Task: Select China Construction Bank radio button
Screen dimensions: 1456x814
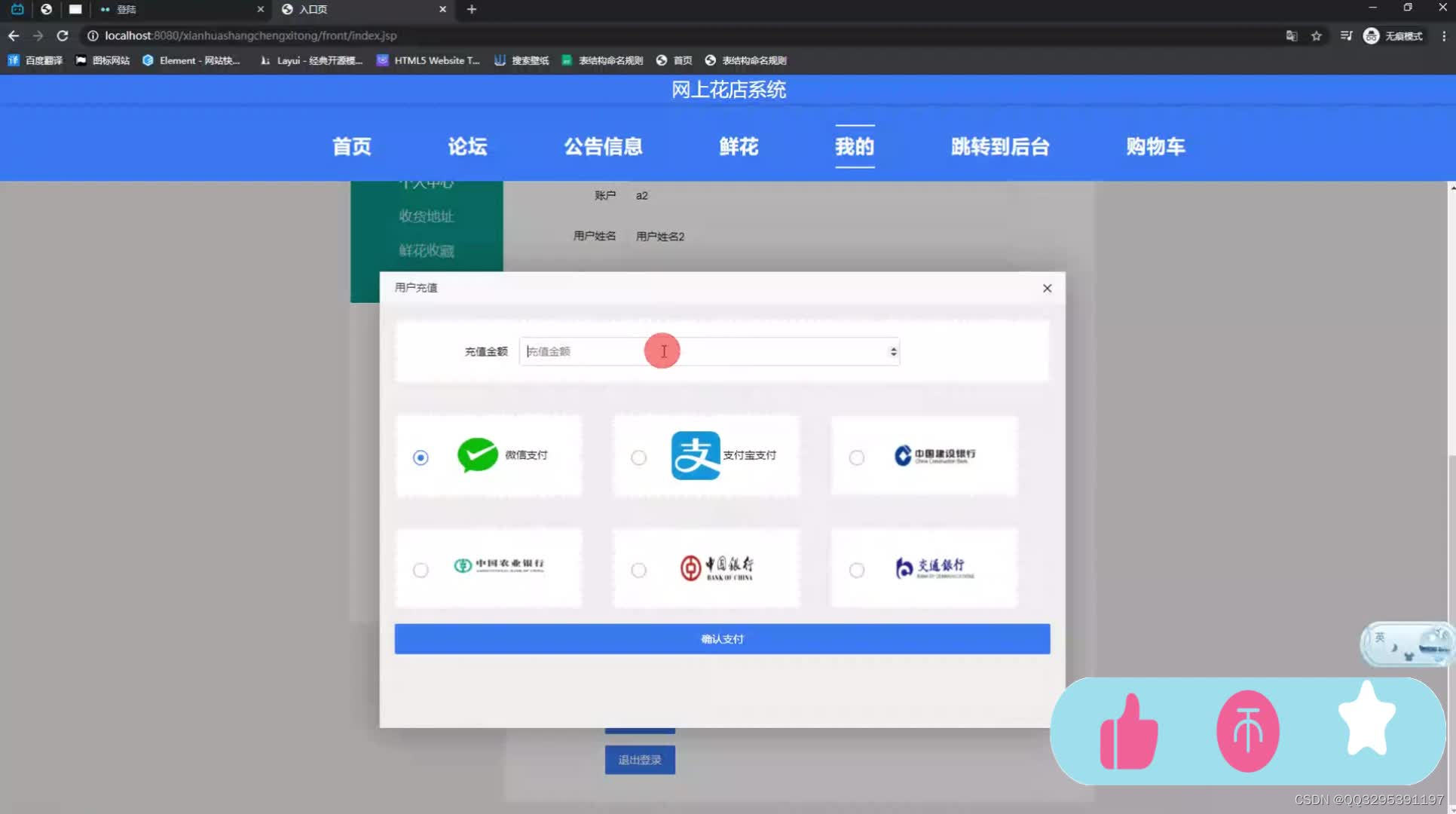Action: (x=856, y=457)
